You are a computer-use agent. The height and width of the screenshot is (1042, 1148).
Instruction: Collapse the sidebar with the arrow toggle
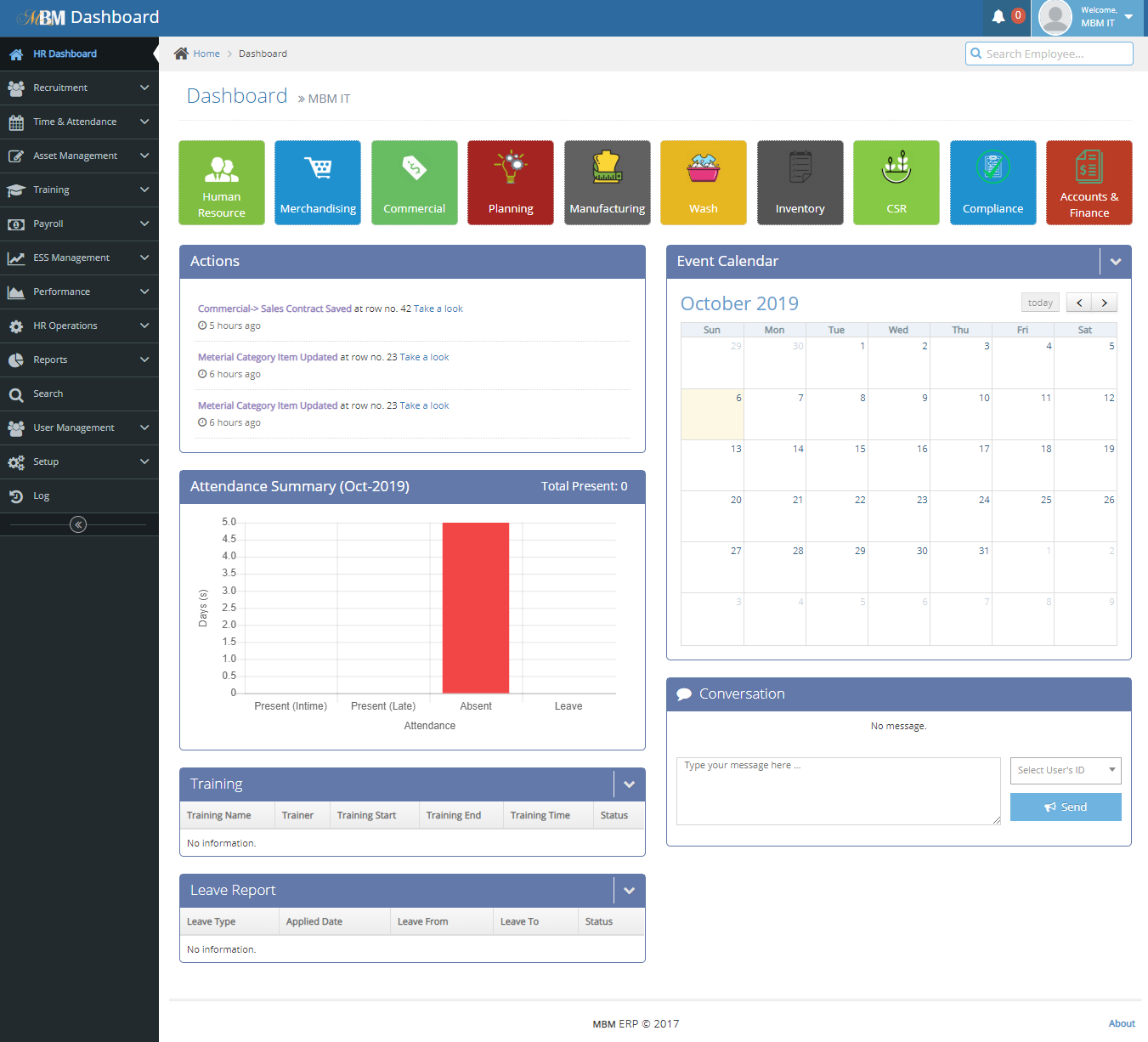pos(78,524)
